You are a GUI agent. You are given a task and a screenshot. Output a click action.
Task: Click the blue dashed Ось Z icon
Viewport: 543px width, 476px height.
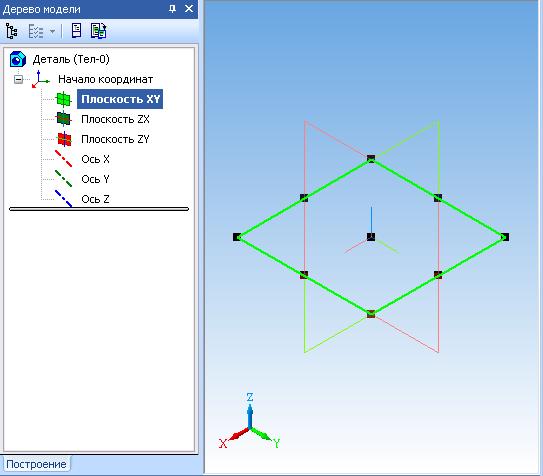coord(63,198)
